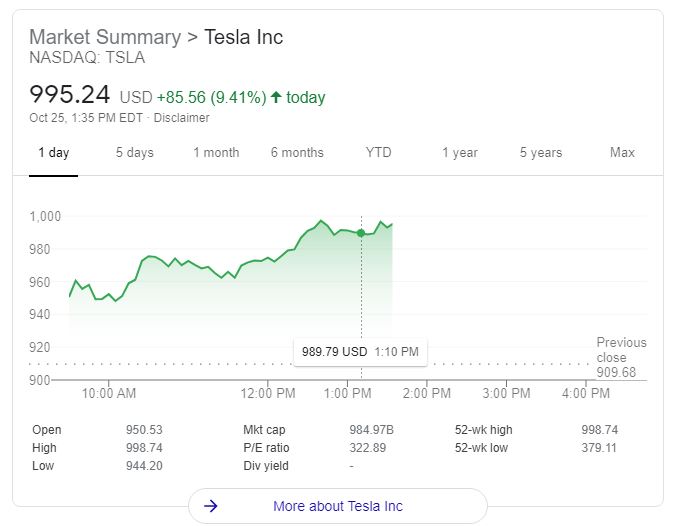Select the 1 day tab
Viewport: 676px width, 526px height.
[53, 153]
